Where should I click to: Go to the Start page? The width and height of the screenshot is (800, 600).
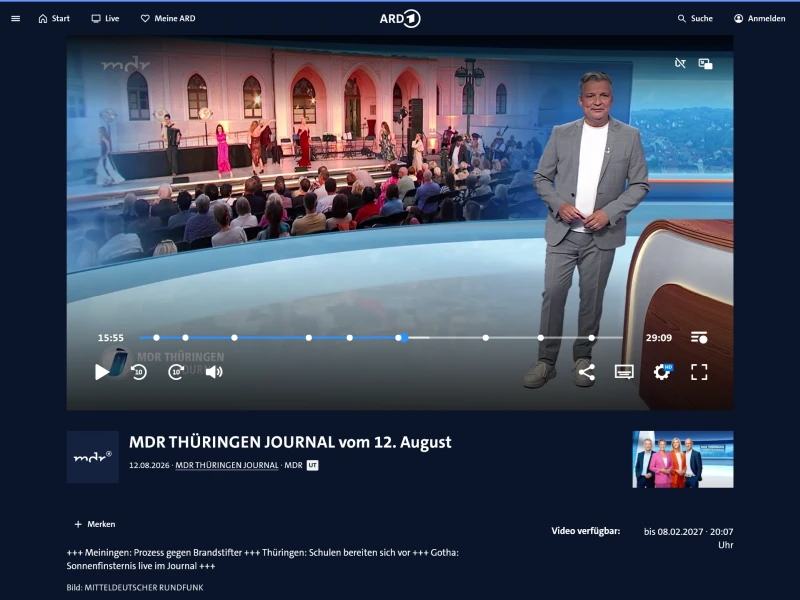(x=54, y=18)
